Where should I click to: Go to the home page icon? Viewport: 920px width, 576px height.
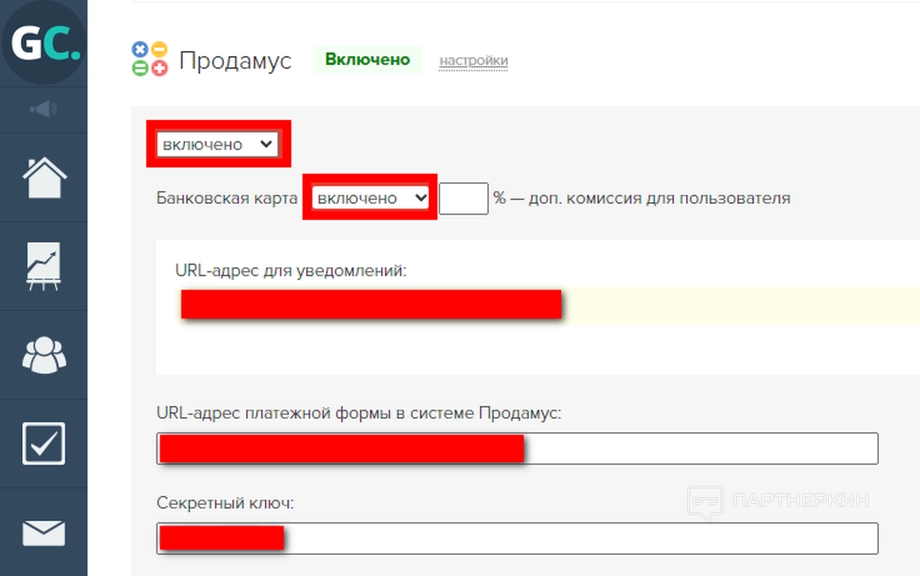(x=44, y=178)
